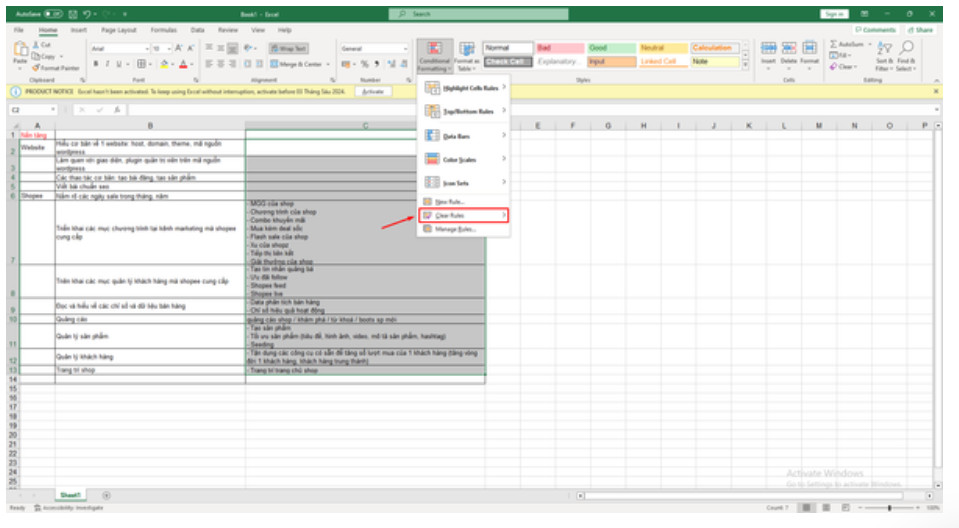Click the Delete cells icon
This screenshot has height=528, width=959.
pos(788,53)
